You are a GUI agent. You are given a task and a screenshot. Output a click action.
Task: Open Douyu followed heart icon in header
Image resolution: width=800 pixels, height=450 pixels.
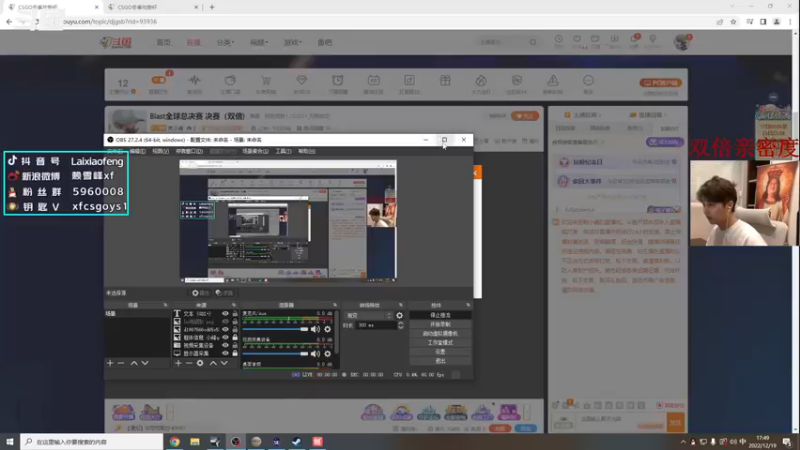(x=577, y=41)
